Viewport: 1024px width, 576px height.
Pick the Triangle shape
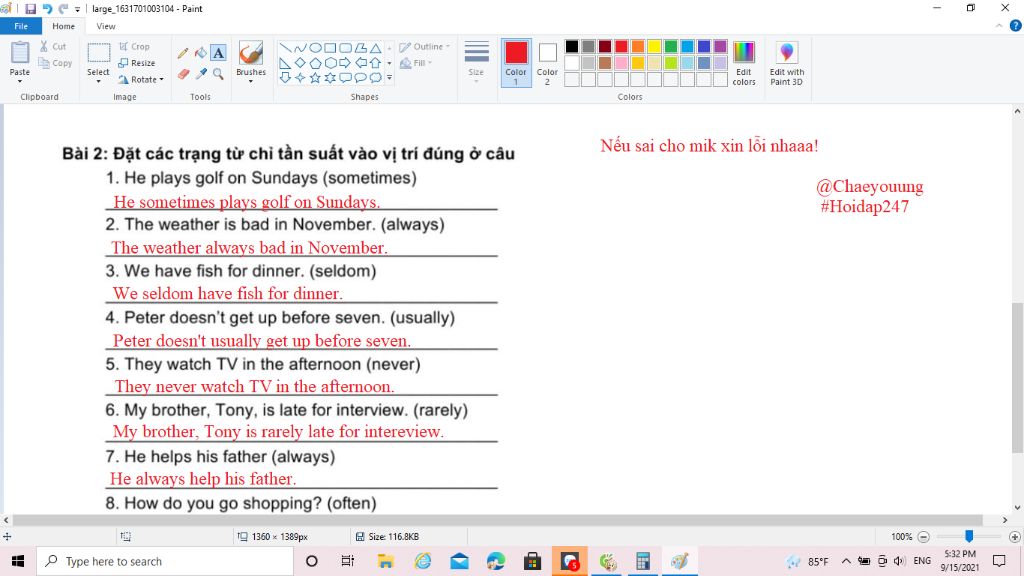click(x=376, y=48)
